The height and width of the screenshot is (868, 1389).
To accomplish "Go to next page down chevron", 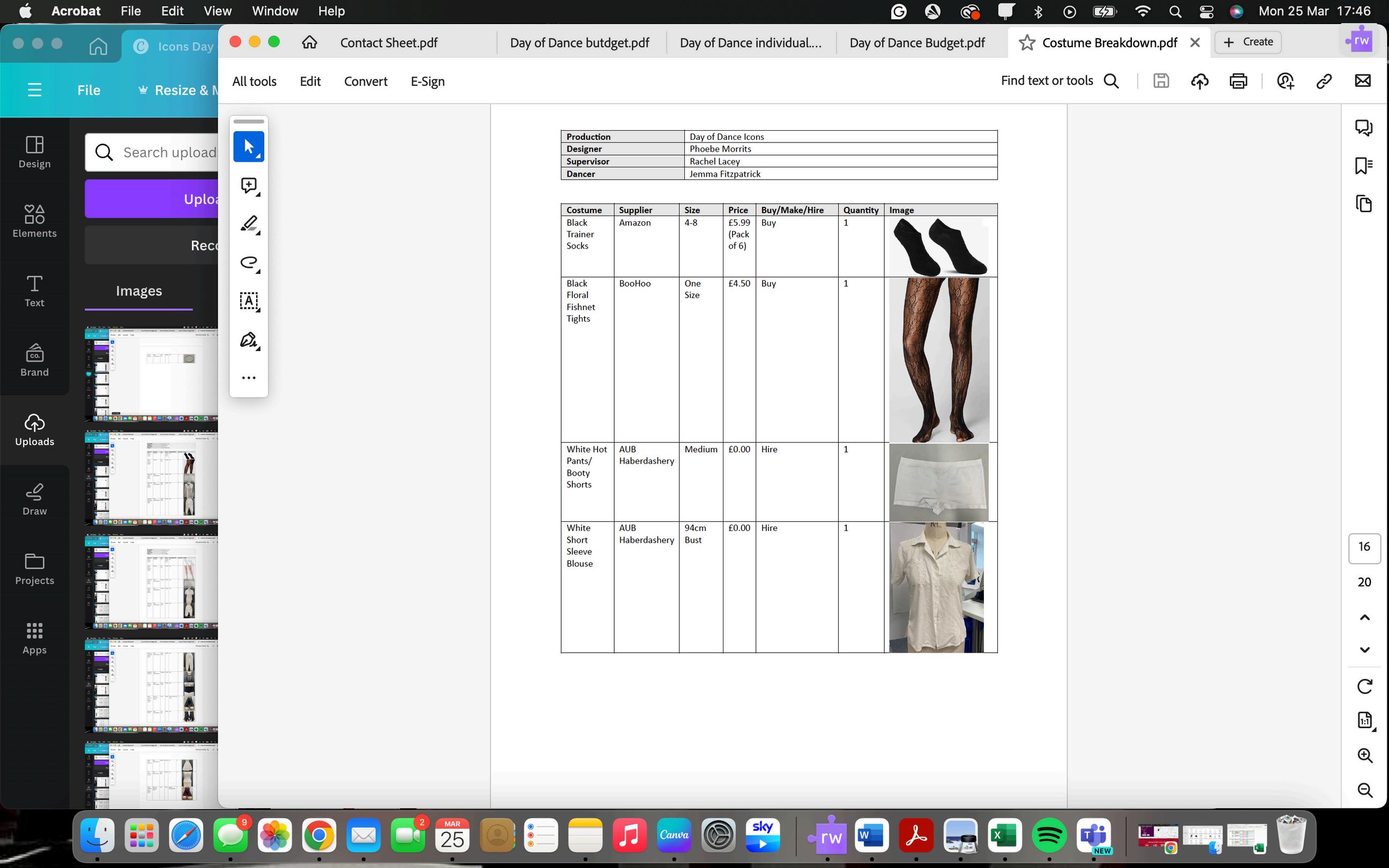I will pyautogui.click(x=1364, y=650).
